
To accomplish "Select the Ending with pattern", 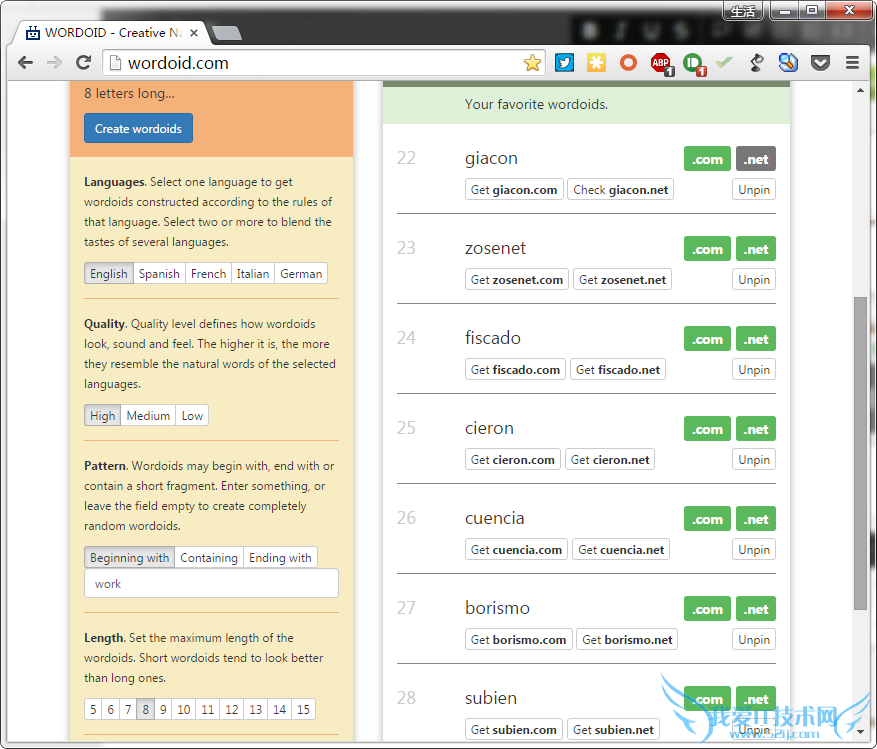I will [x=280, y=558].
